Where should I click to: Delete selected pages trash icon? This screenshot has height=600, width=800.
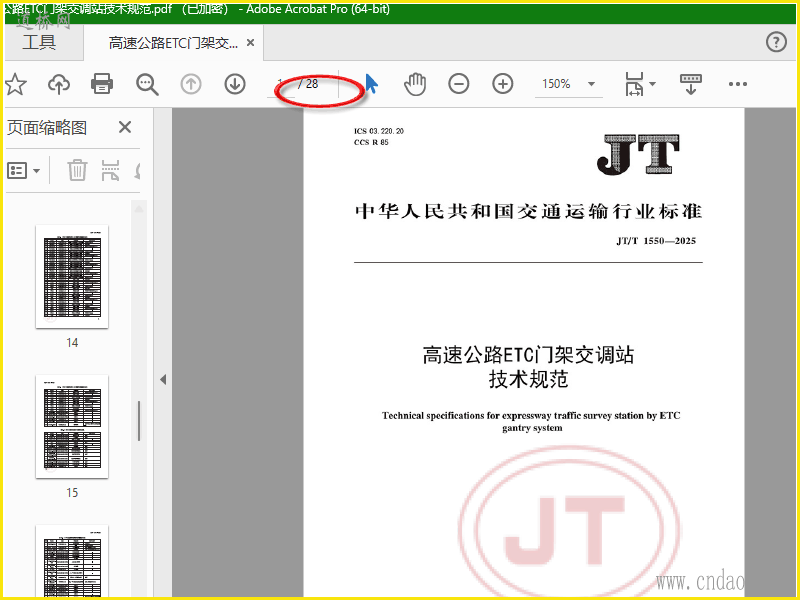[77, 170]
